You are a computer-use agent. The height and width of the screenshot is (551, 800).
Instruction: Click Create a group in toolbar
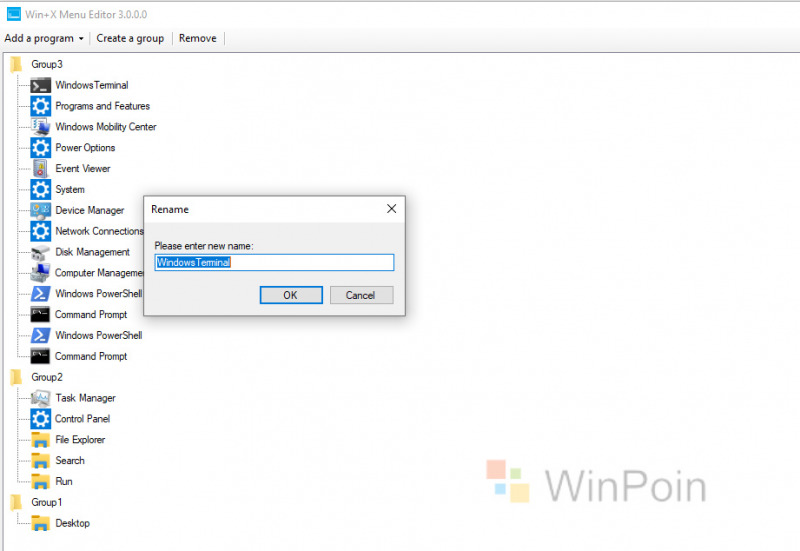point(130,38)
